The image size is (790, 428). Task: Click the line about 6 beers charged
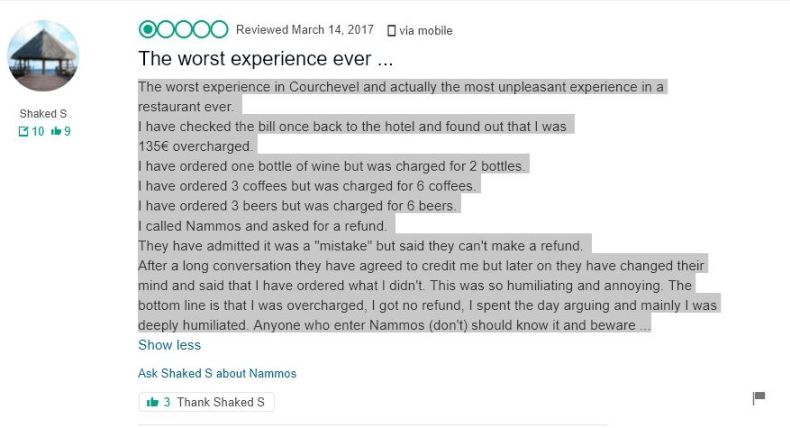pos(297,206)
